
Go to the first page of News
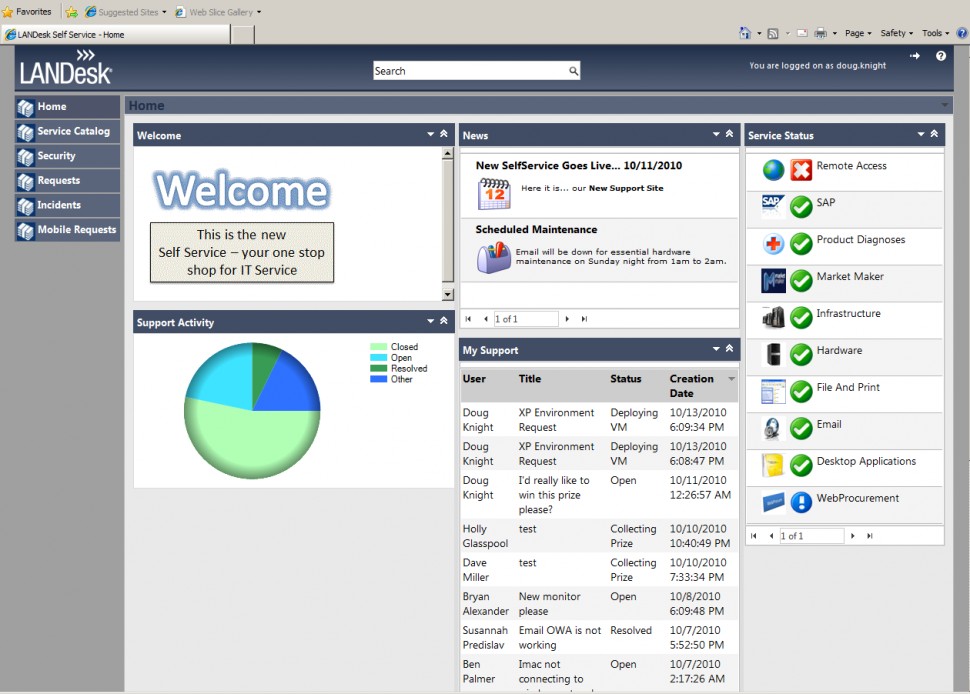pyautogui.click(x=468, y=319)
